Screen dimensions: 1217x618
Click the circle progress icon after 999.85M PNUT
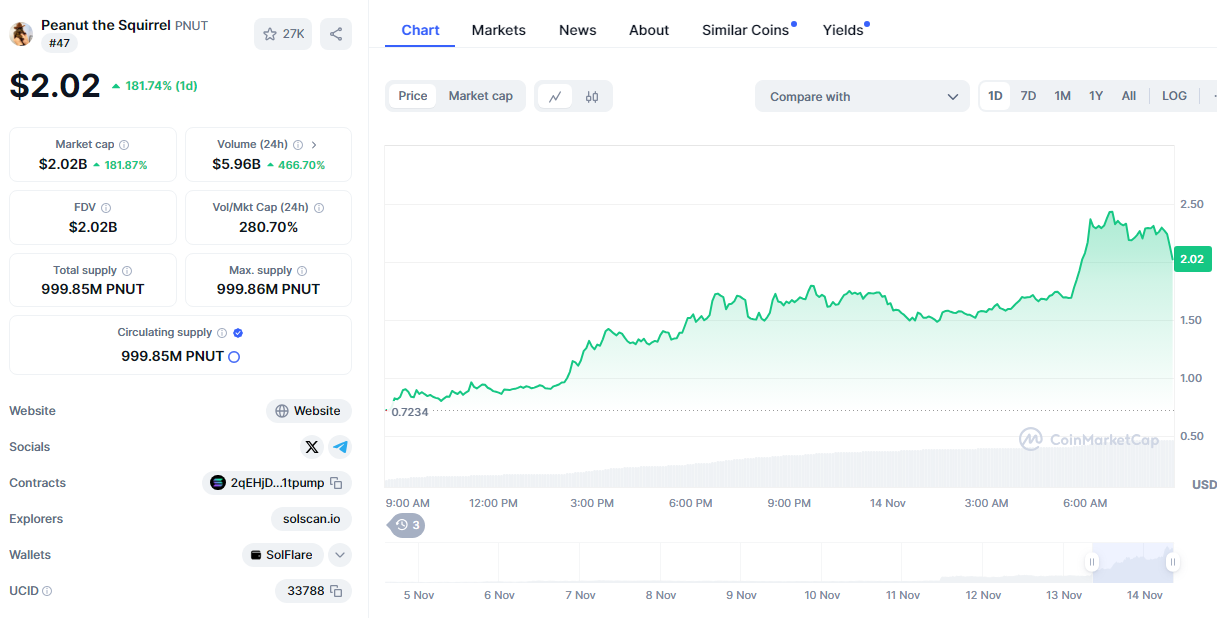234,357
